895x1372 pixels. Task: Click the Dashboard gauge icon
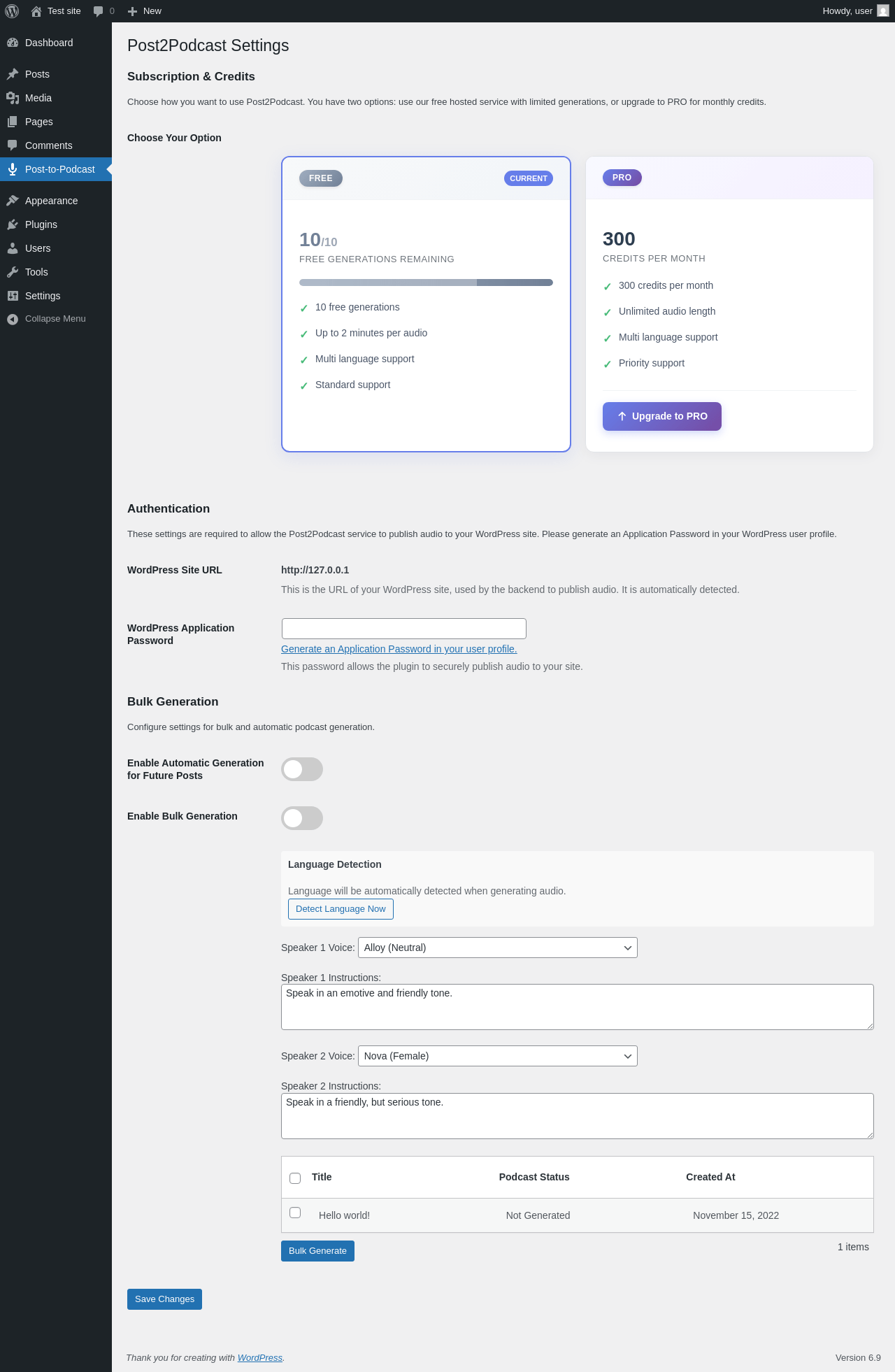click(13, 43)
